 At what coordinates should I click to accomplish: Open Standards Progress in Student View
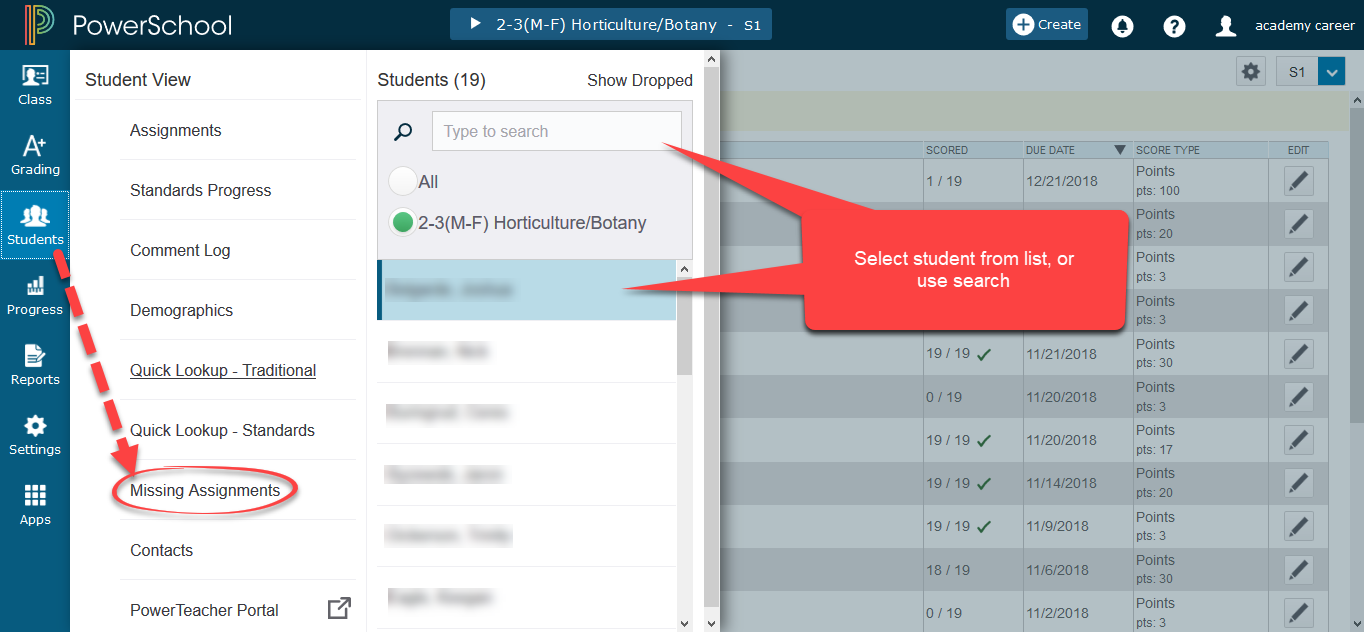coord(201,190)
